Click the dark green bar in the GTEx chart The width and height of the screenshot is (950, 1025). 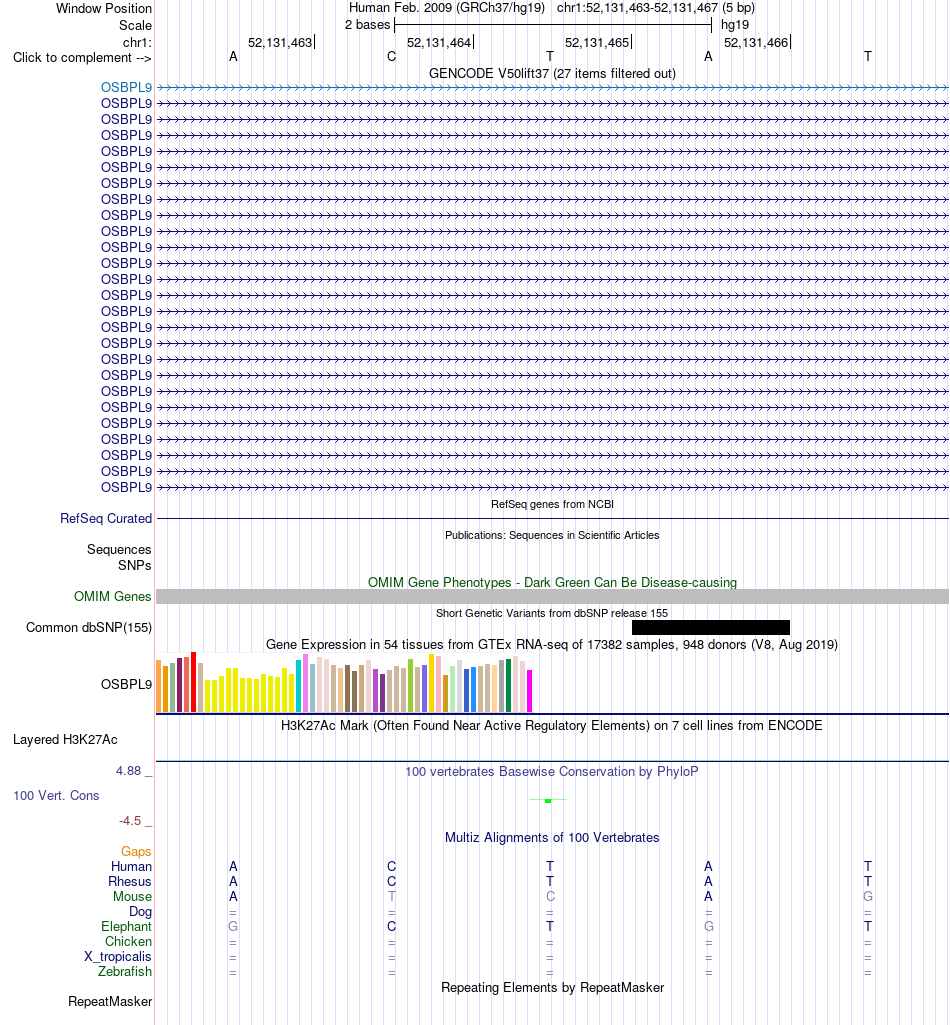click(x=509, y=686)
